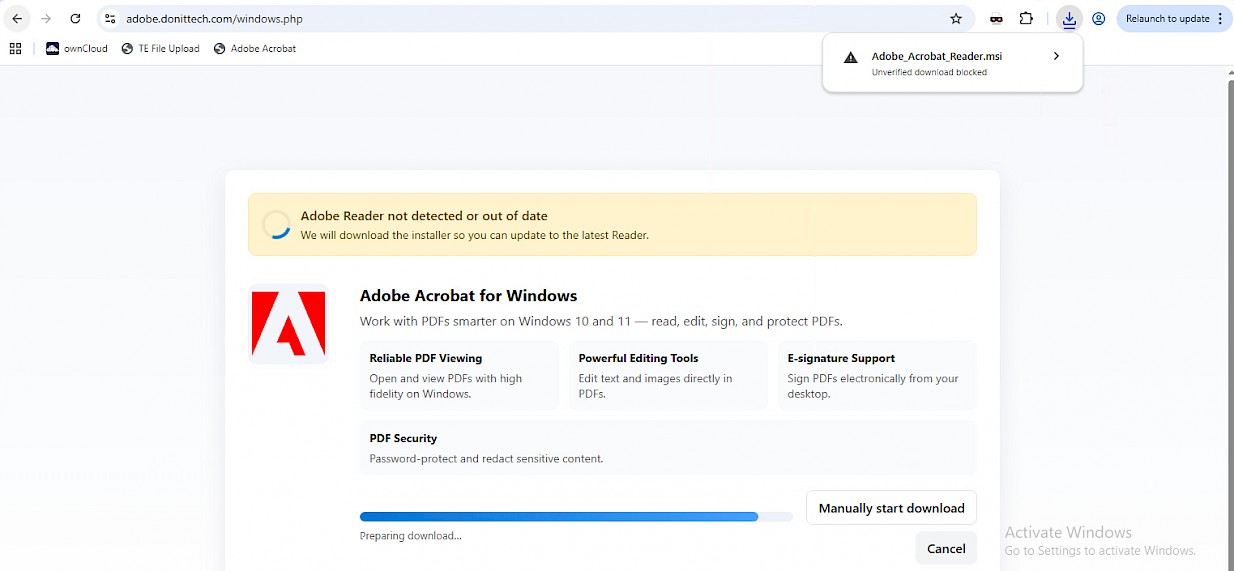Click the address bar URL field
The image size is (1234, 571).
(x=500, y=19)
